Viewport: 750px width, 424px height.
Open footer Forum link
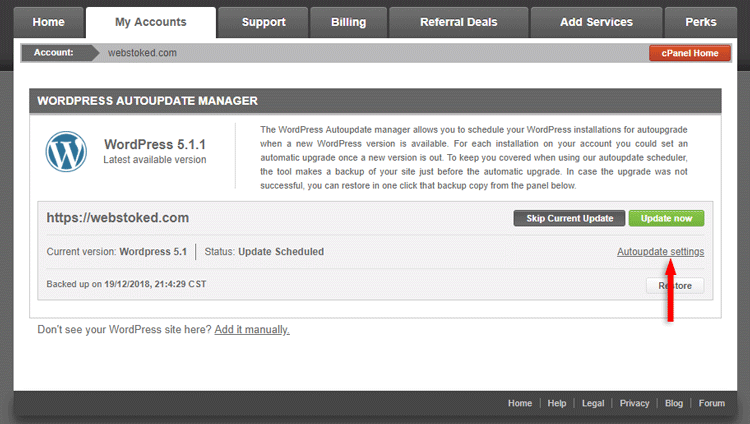click(711, 403)
